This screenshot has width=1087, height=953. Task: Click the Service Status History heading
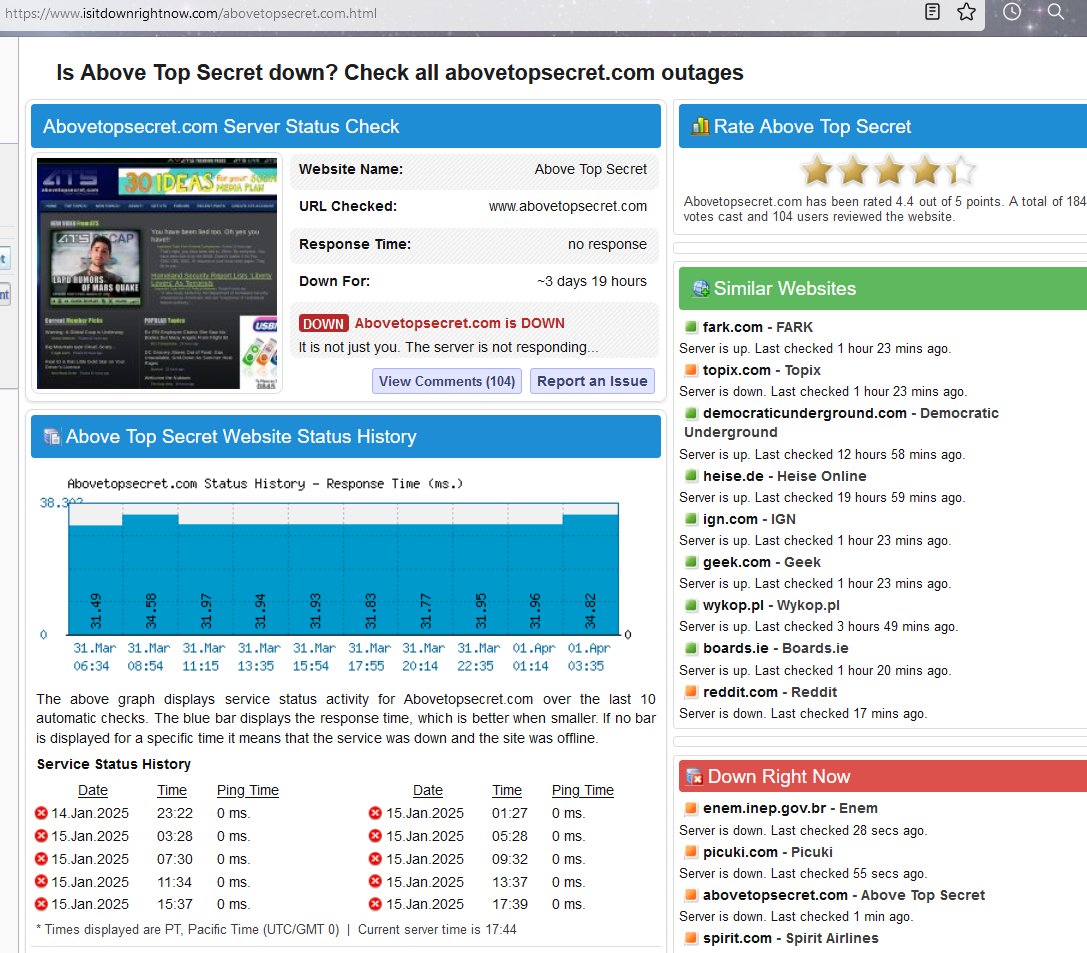tap(114, 764)
